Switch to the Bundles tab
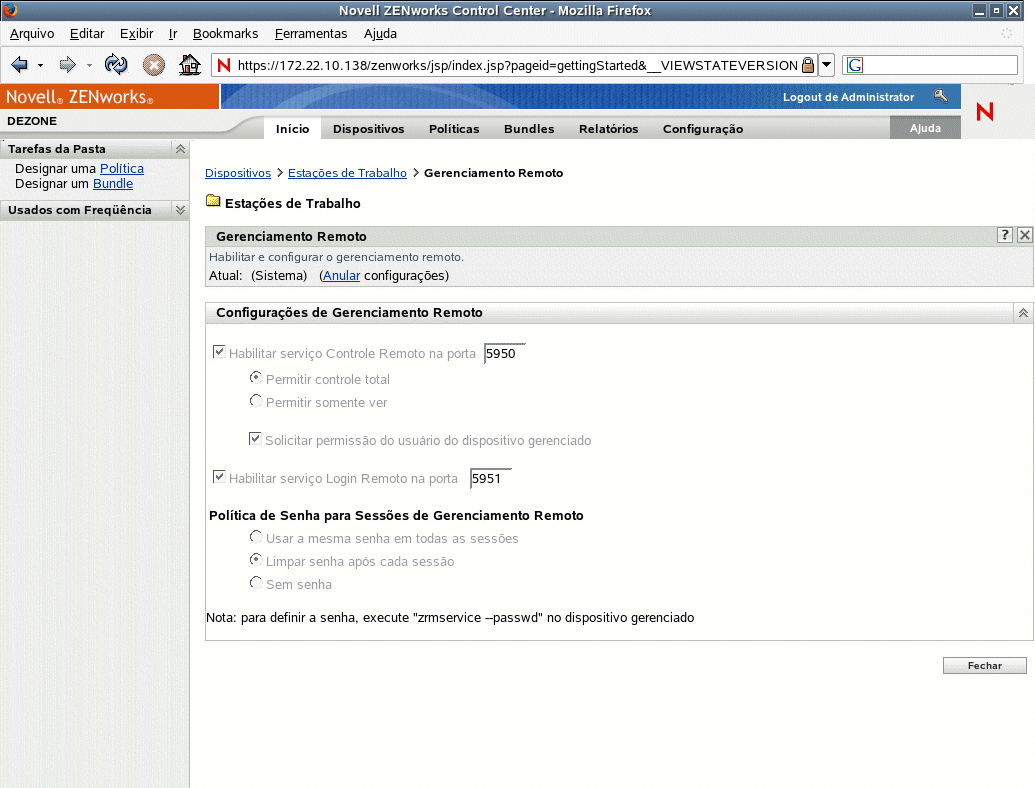 (x=529, y=129)
